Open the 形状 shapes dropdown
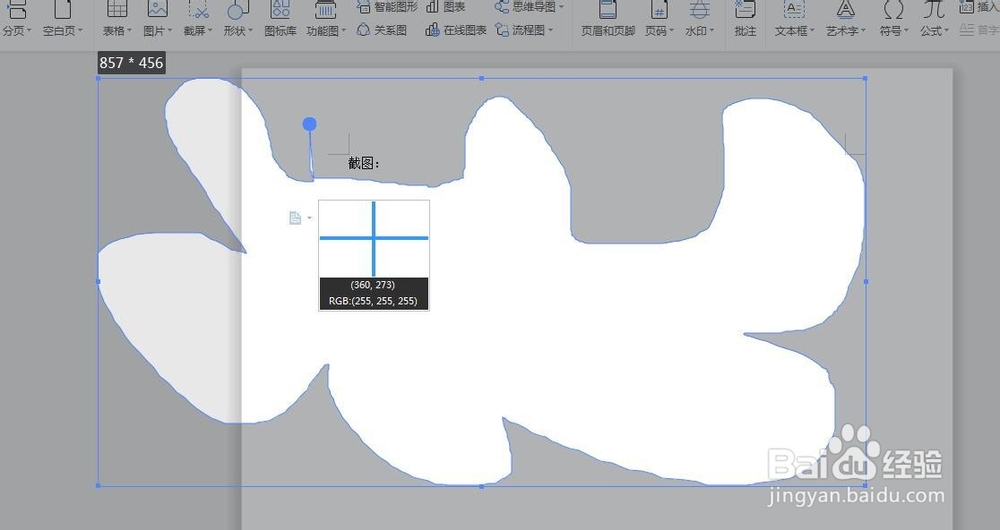The width and height of the screenshot is (1000, 530). tap(251, 31)
